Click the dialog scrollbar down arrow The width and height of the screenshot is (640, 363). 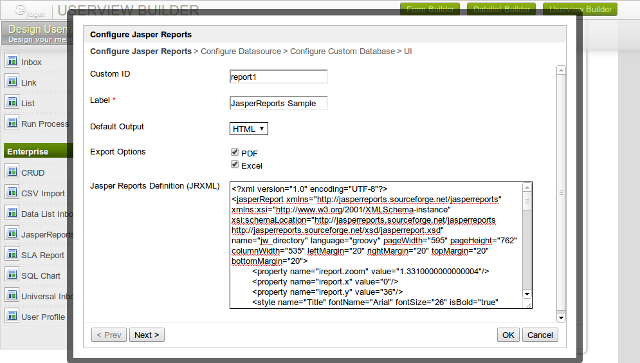(x=561, y=317)
